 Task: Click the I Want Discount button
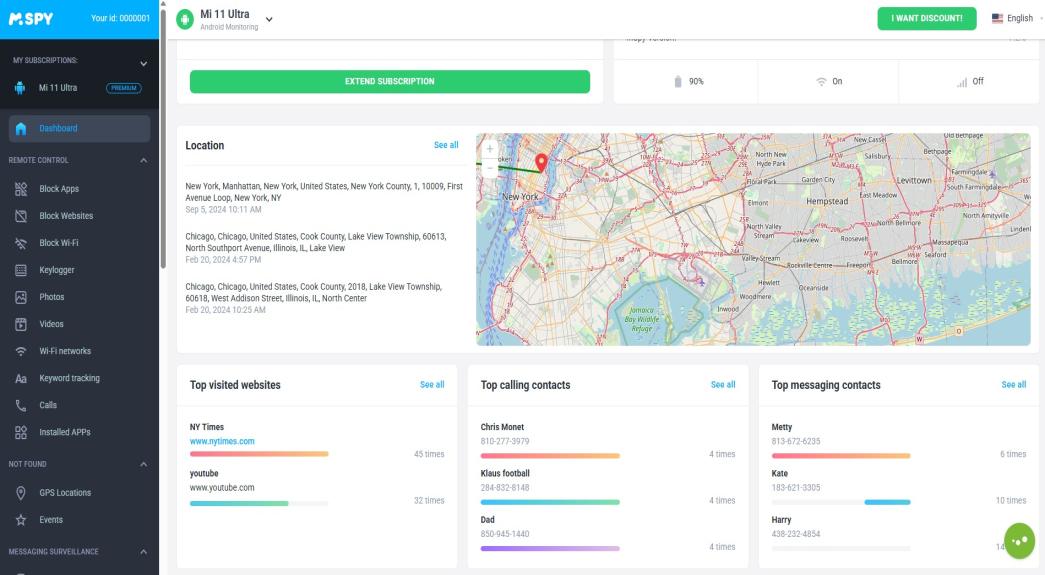tap(926, 19)
